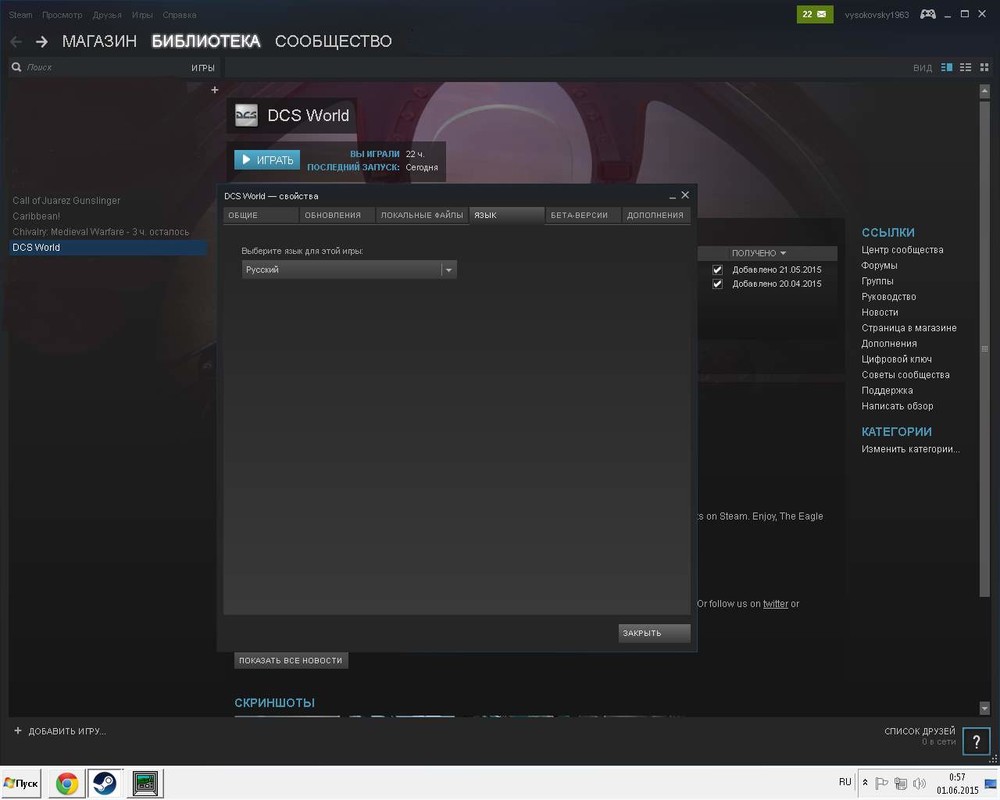Select the grid view mode icon
This screenshot has height=800, width=1000.
984,67
